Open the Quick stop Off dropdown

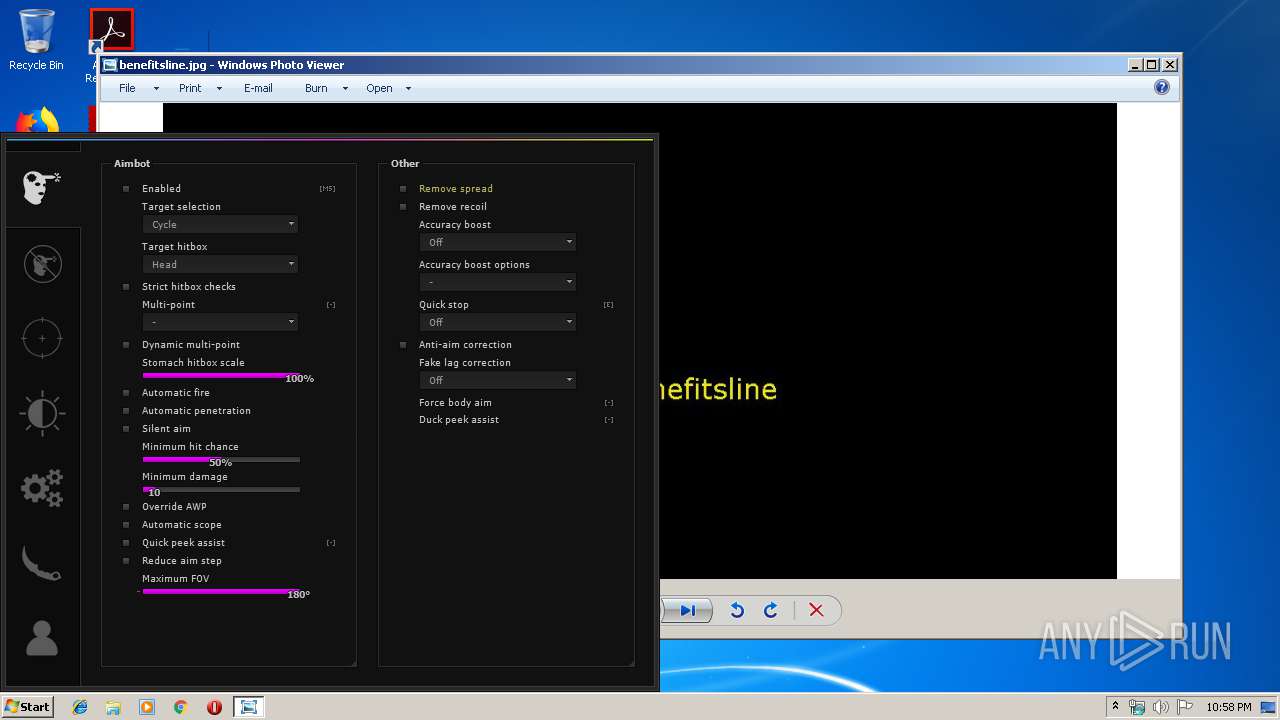pos(497,322)
